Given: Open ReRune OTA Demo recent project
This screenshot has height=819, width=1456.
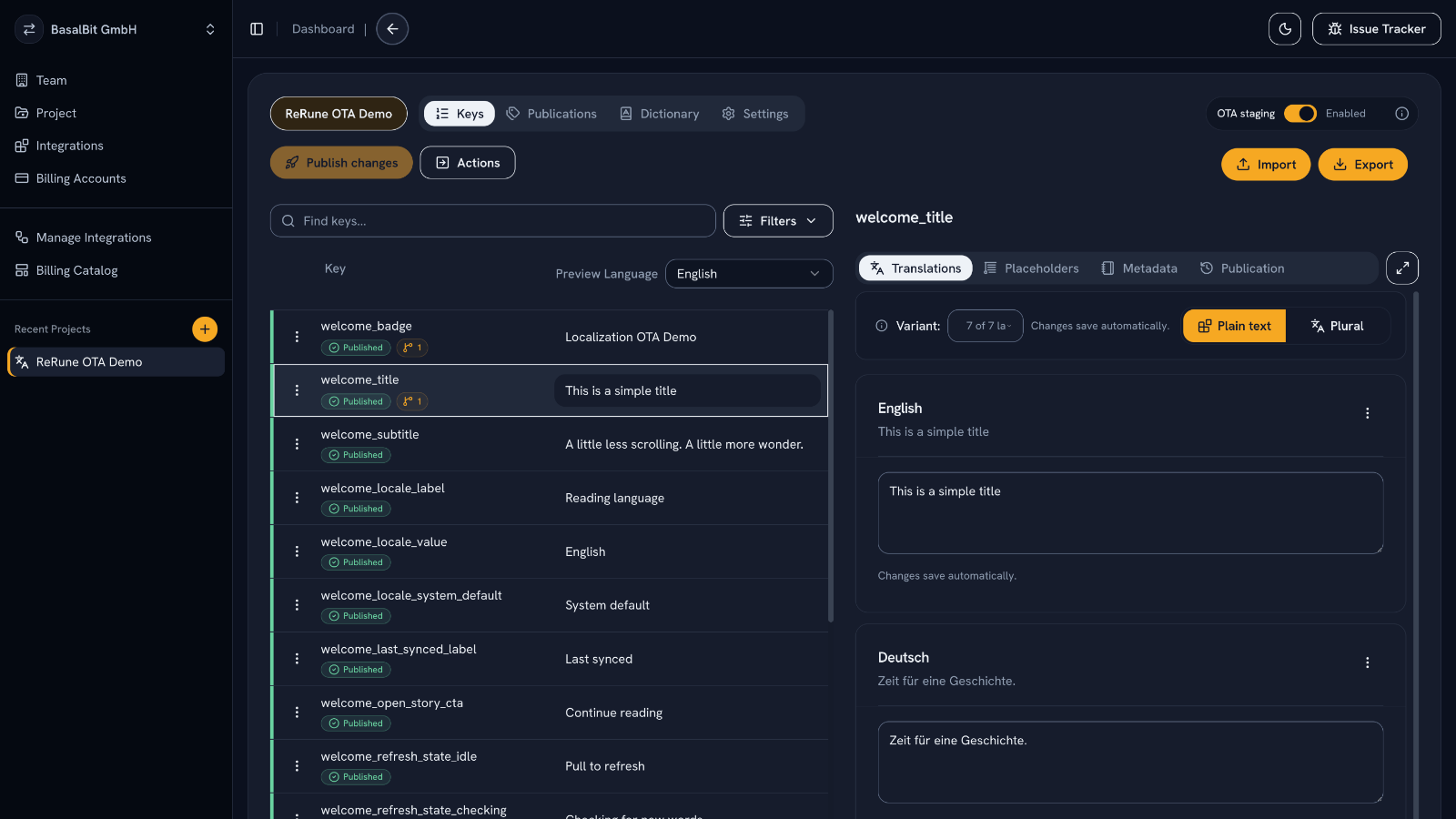Looking at the screenshot, I should (116, 362).
